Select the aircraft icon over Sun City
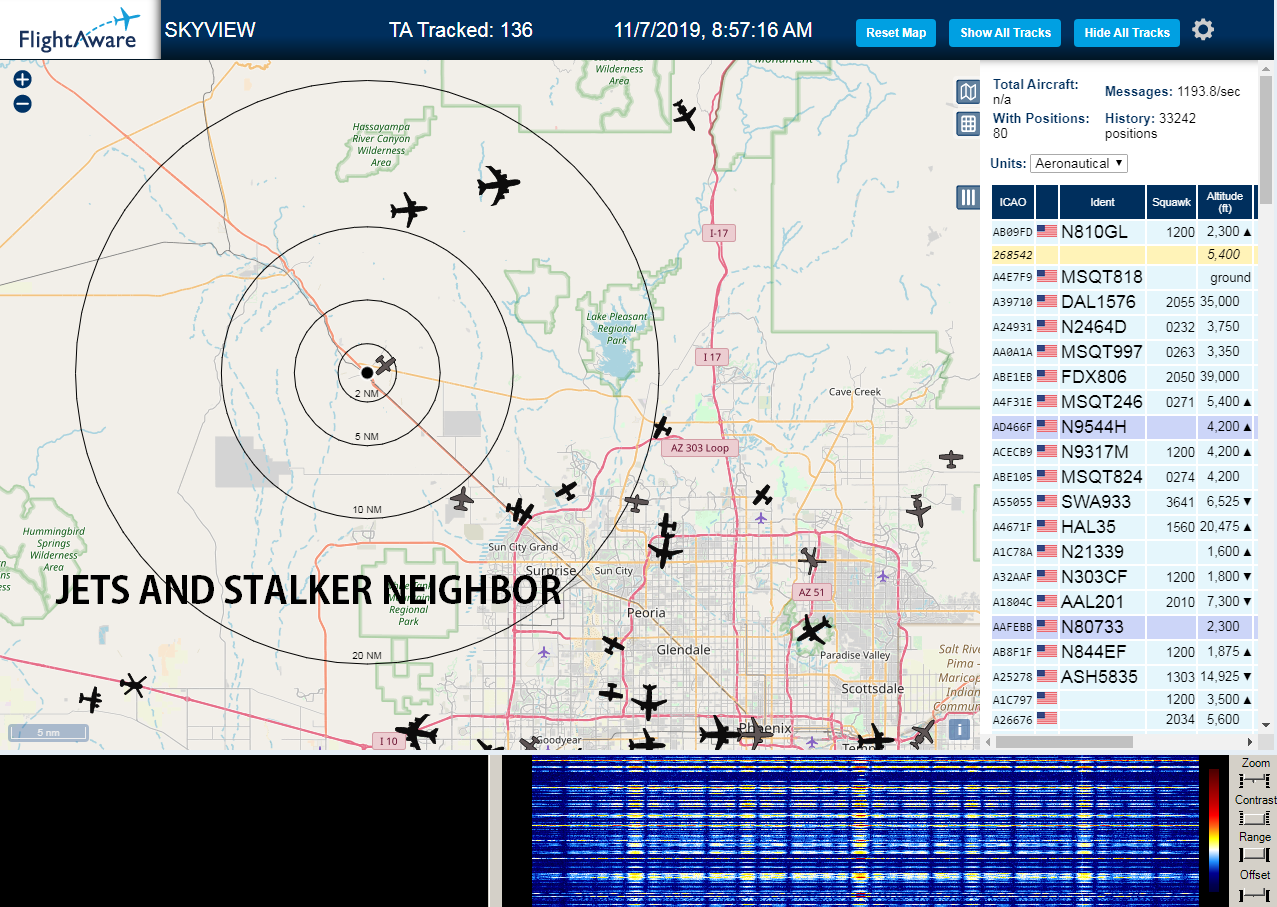The width and height of the screenshot is (1277, 907). [x=665, y=551]
